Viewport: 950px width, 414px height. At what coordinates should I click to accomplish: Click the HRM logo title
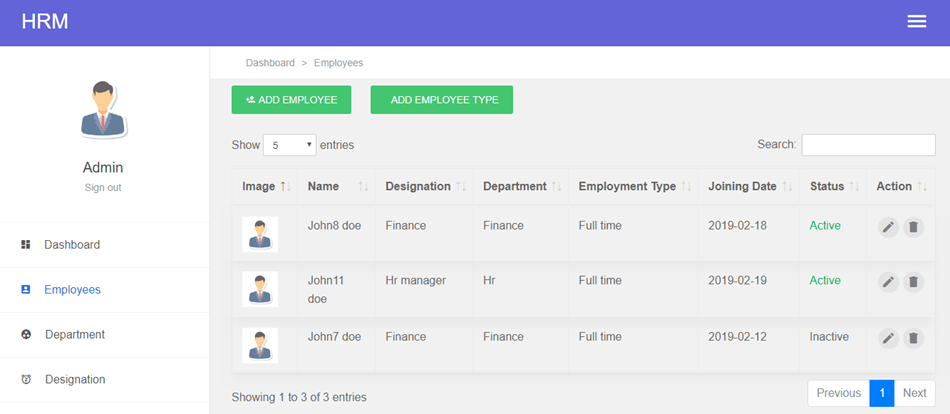(x=45, y=22)
